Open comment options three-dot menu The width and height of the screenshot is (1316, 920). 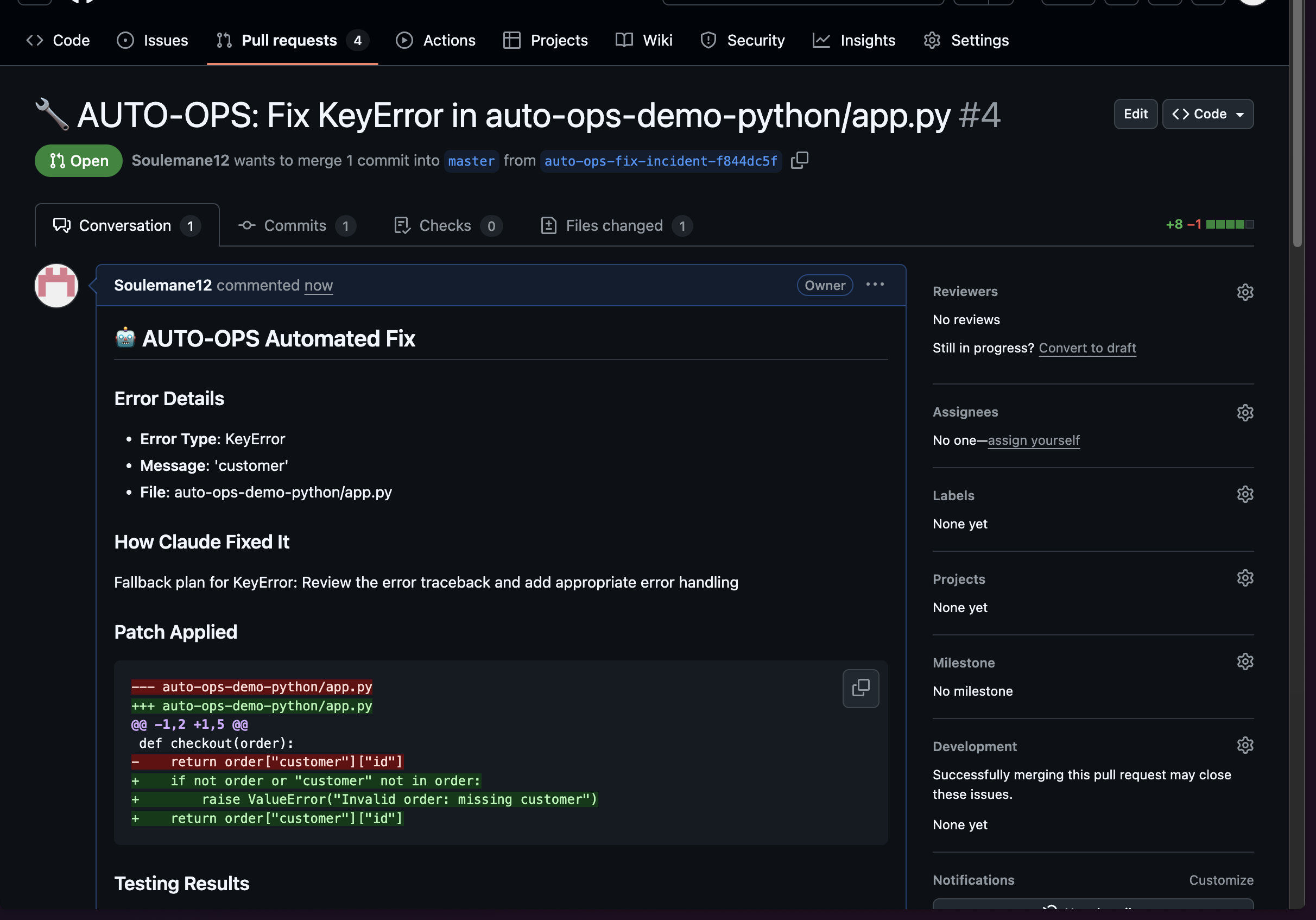click(875, 285)
